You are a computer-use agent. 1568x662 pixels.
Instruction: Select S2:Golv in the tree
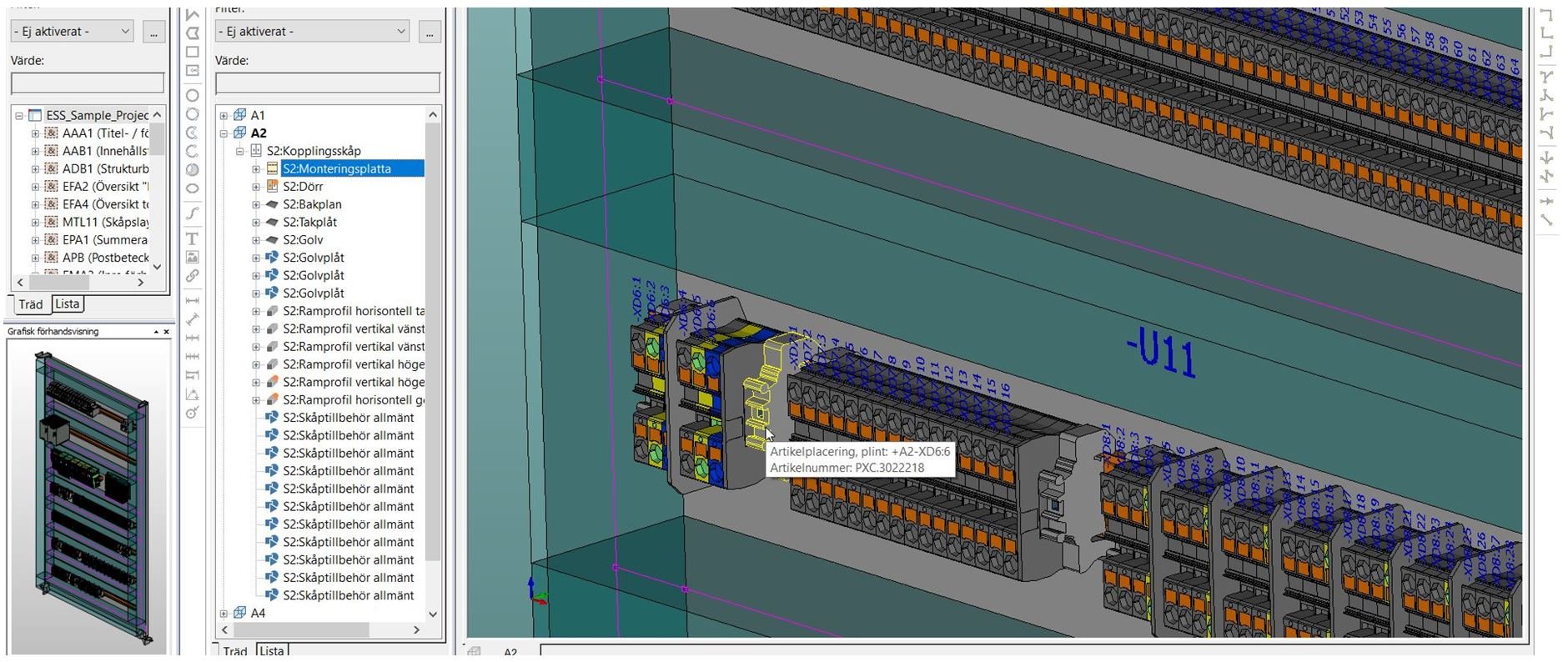[303, 240]
